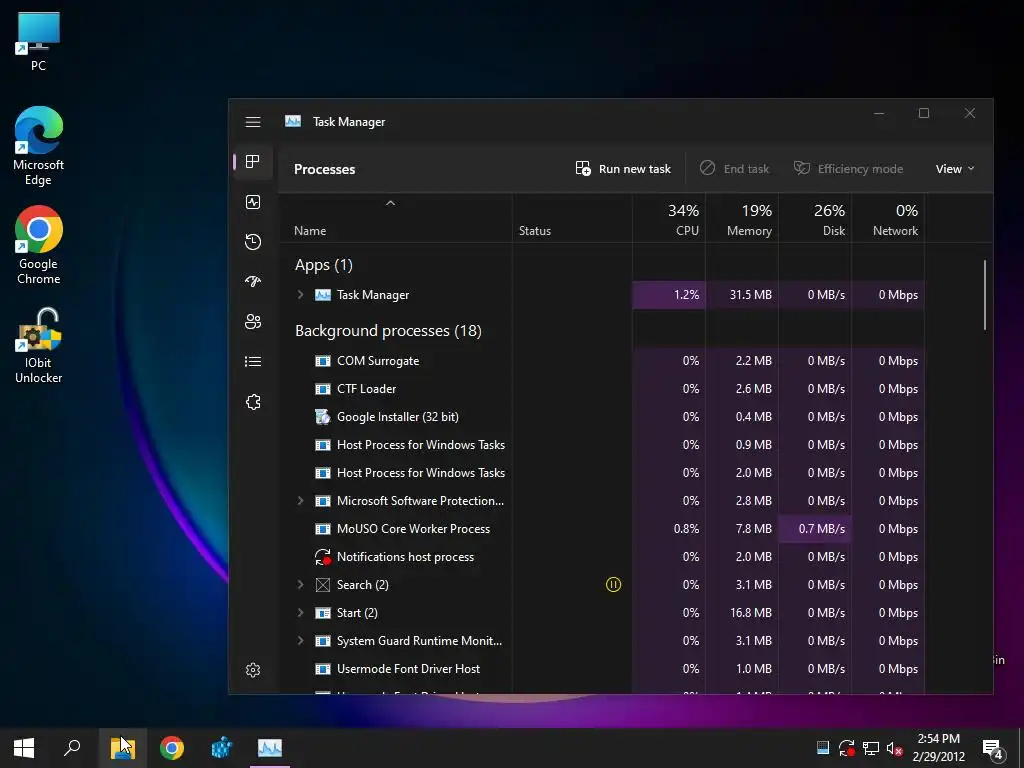Click Background processes (18) heading
The image size is (1024, 768).
(x=388, y=331)
